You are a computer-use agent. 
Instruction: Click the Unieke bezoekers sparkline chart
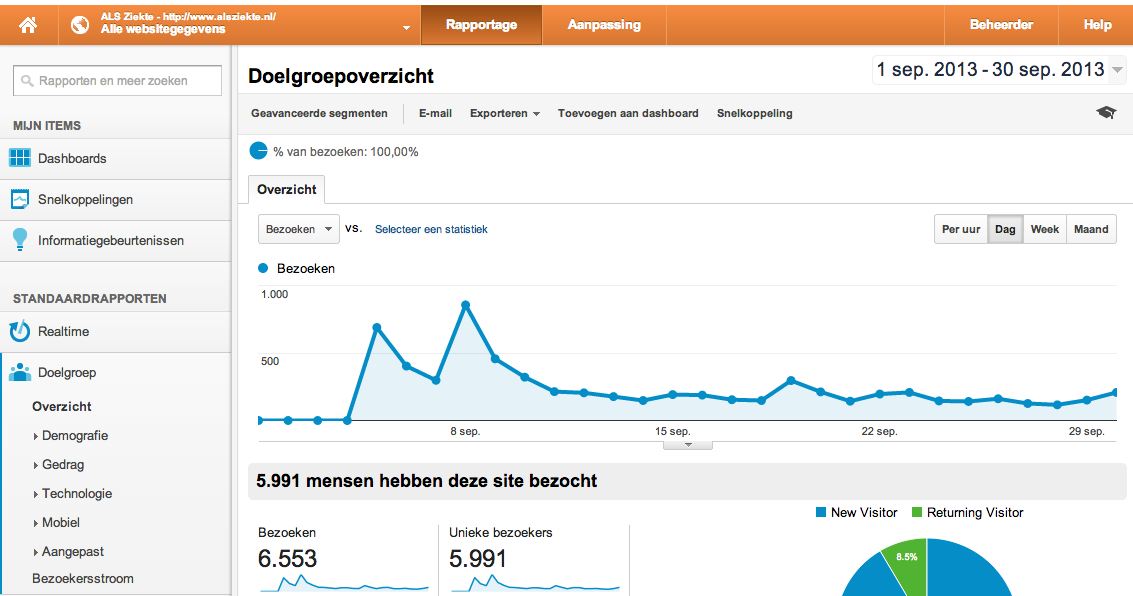click(x=535, y=584)
